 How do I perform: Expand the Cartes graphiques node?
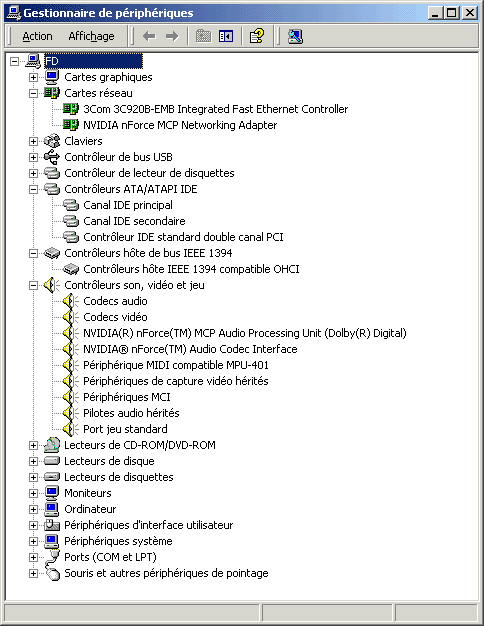[x=34, y=77]
